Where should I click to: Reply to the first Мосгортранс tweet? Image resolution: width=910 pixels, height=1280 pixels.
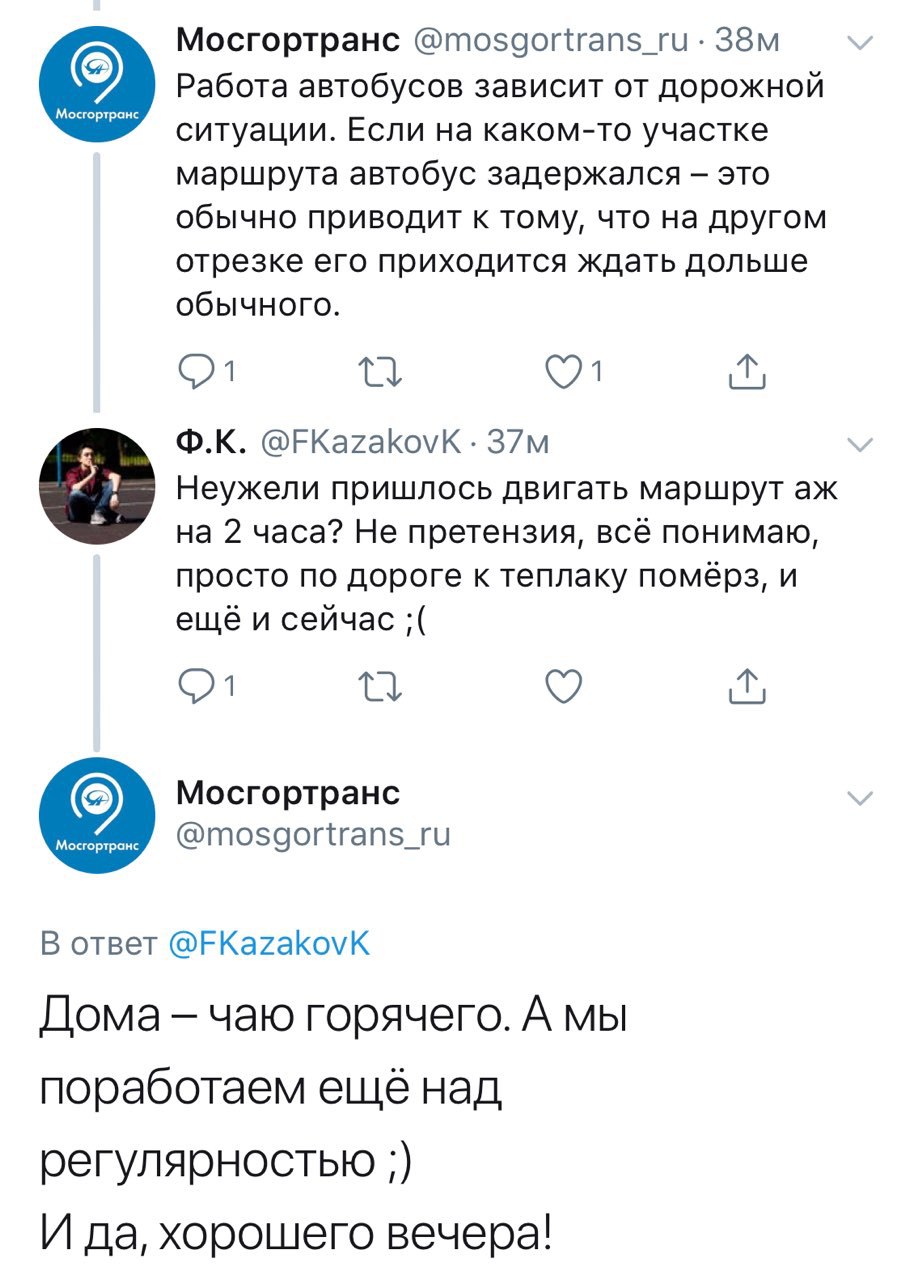(x=194, y=371)
